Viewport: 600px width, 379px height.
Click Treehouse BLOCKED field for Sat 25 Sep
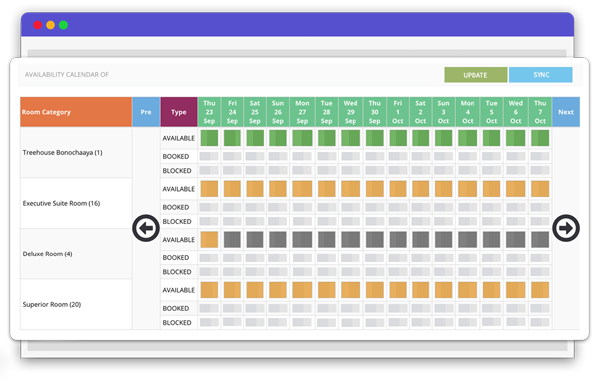pyautogui.click(x=255, y=170)
